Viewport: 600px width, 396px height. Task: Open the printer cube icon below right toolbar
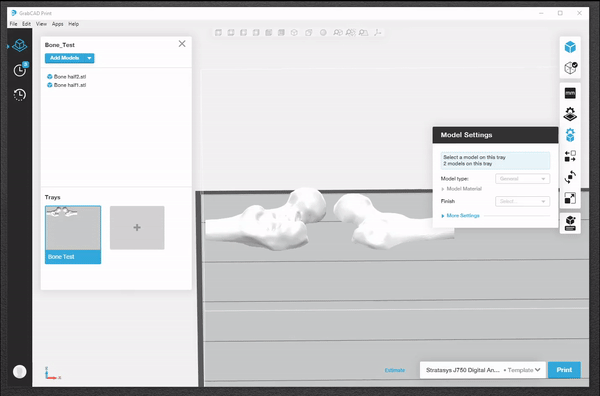point(570,223)
